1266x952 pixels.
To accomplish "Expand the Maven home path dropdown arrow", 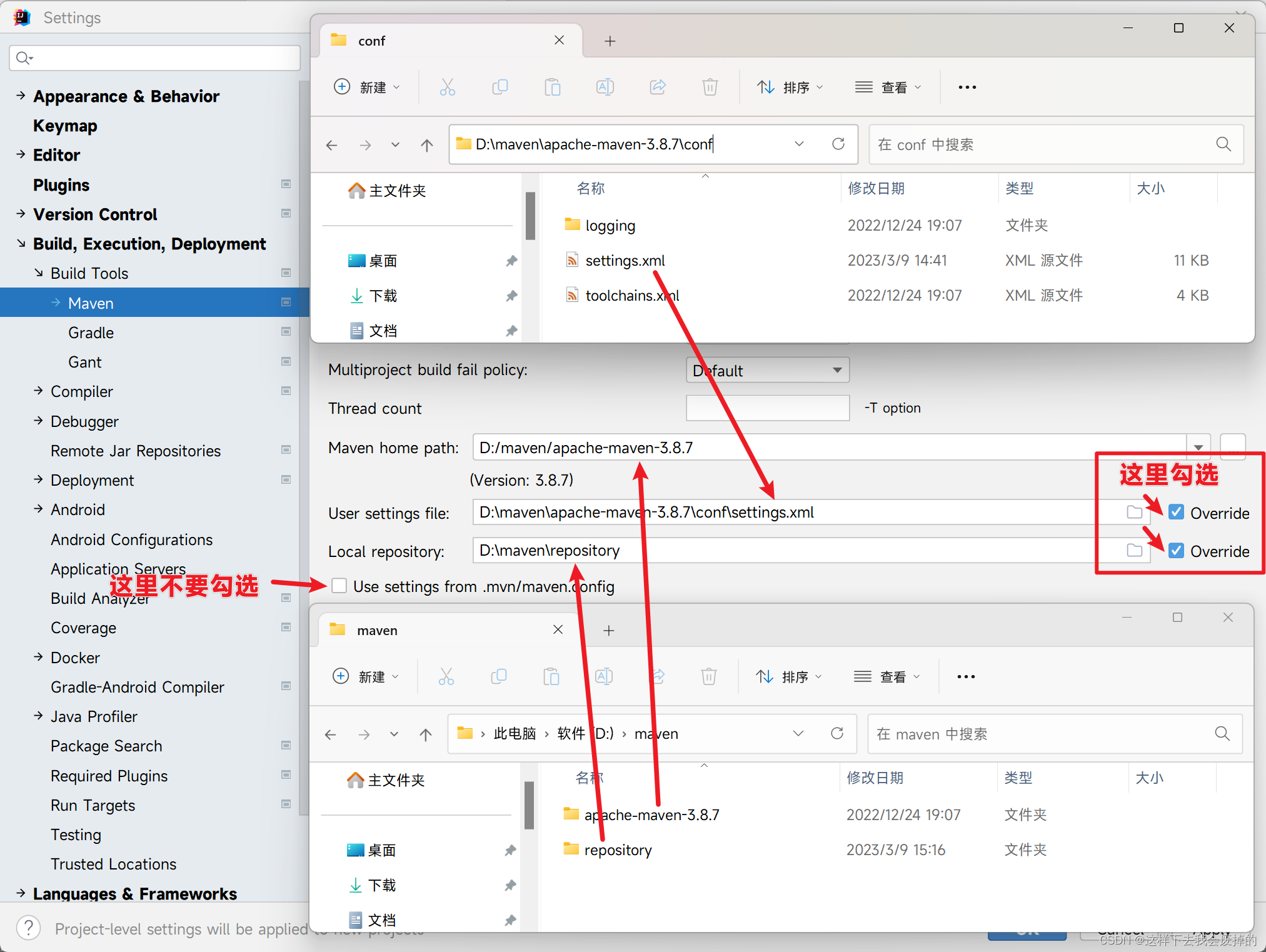I will tap(1198, 447).
